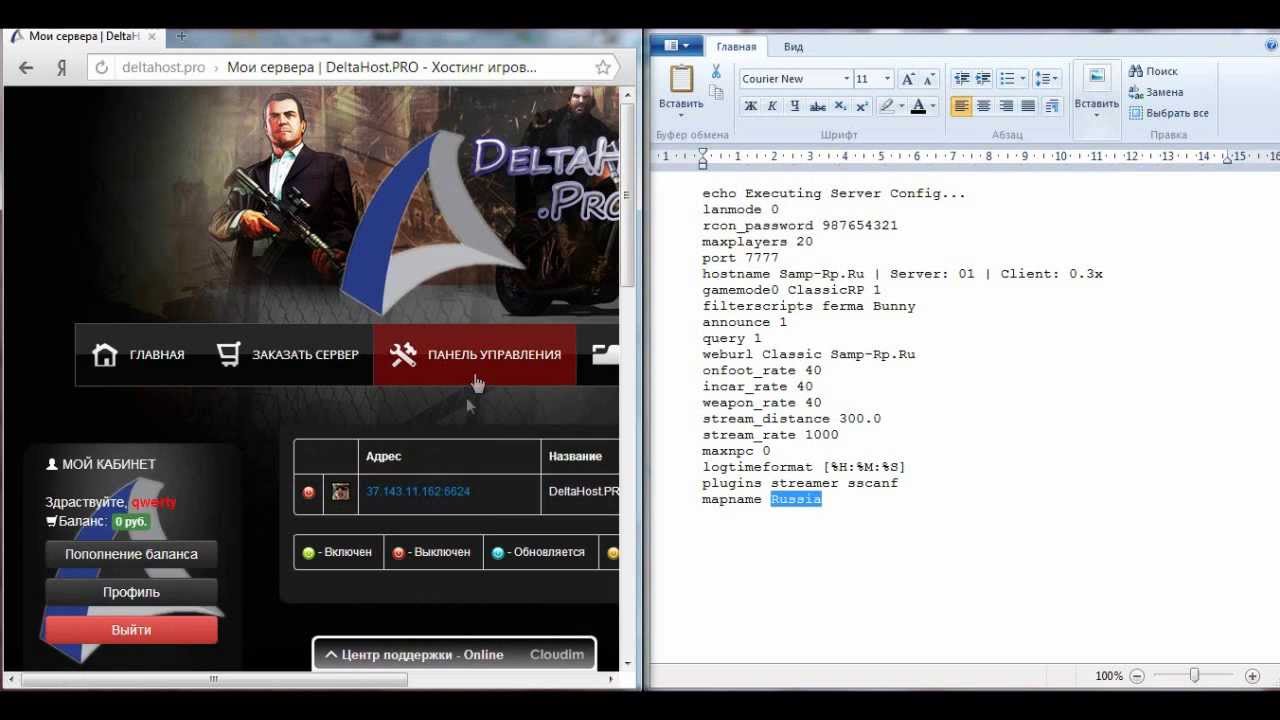Viewport: 1280px width, 720px height.
Task: Click the server game icon thumbnail
Action: point(341,492)
